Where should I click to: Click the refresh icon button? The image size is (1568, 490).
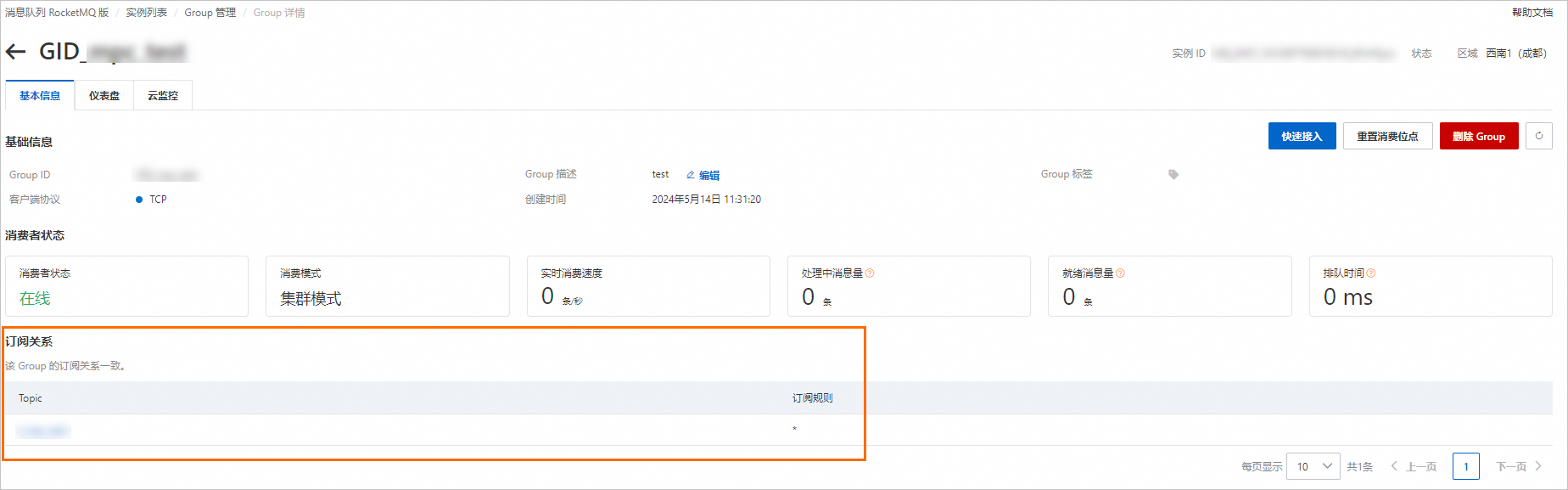(x=1539, y=136)
